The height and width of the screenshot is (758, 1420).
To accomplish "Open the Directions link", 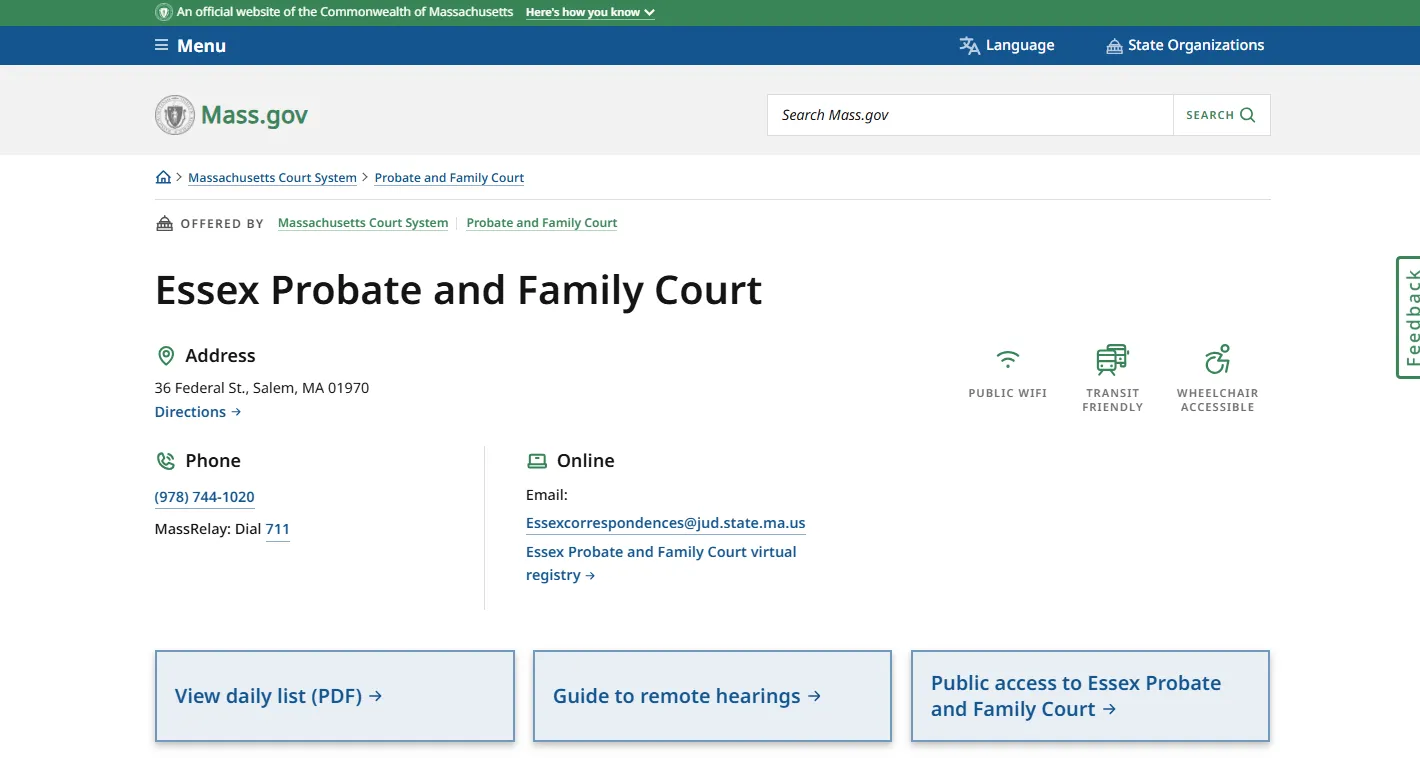I will [198, 412].
